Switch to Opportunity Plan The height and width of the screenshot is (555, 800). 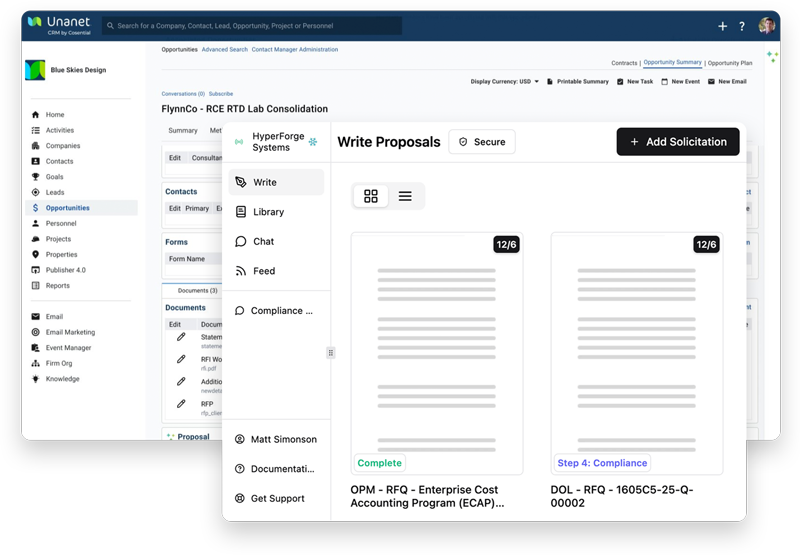pyautogui.click(x=730, y=63)
